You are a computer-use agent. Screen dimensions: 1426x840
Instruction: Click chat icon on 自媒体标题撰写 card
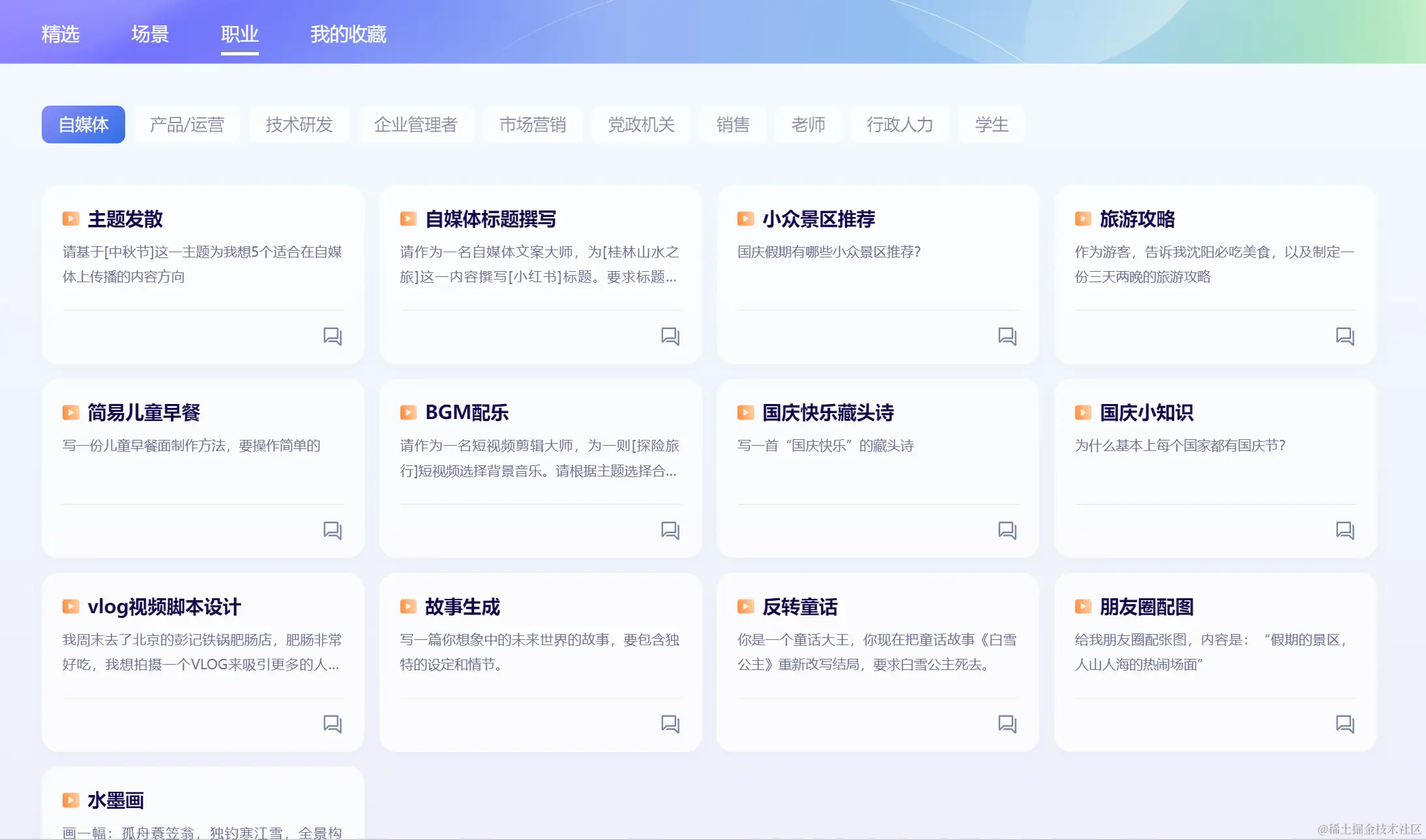(x=670, y=336)
